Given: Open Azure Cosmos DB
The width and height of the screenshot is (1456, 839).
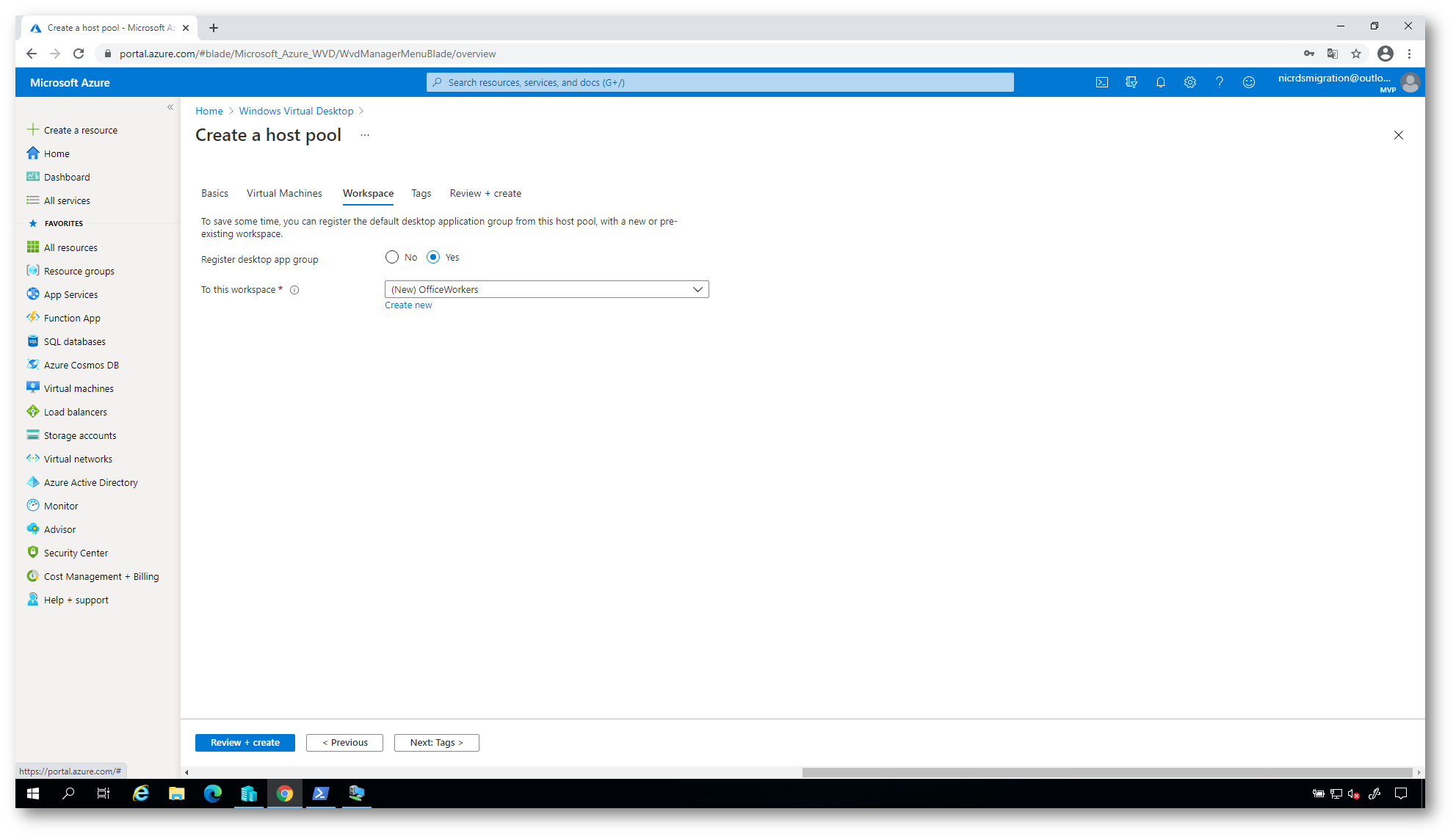Looking at the screenshot, I should (73, 365).
